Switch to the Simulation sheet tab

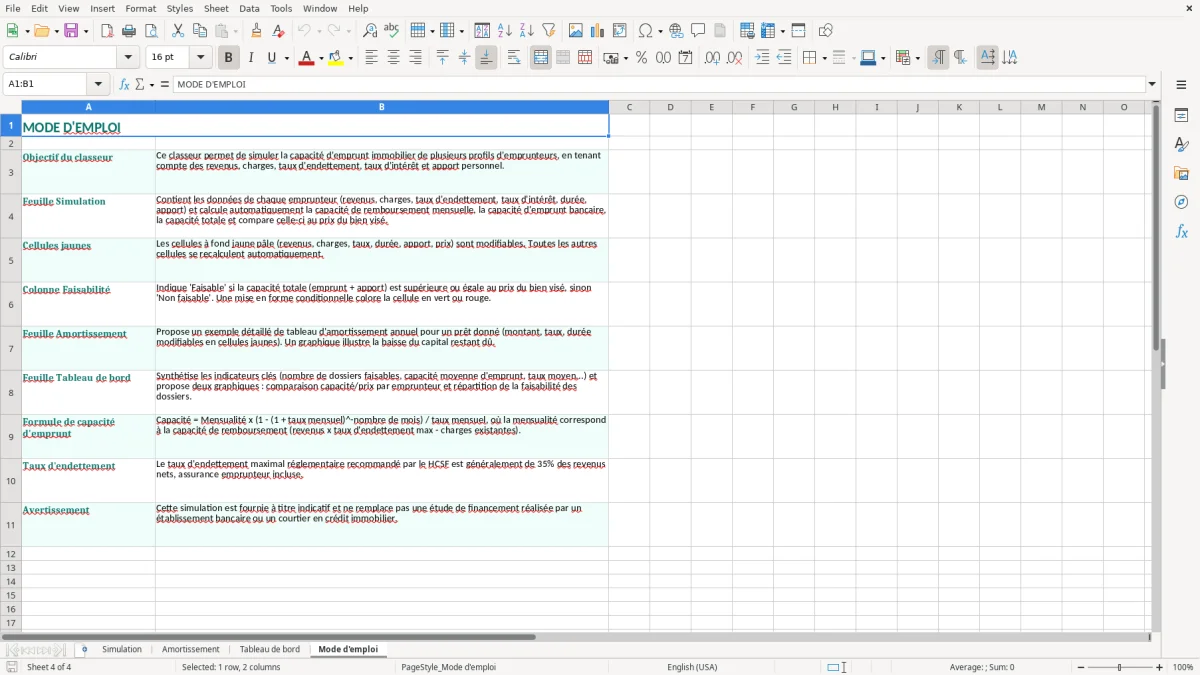[x=122, y=649]
